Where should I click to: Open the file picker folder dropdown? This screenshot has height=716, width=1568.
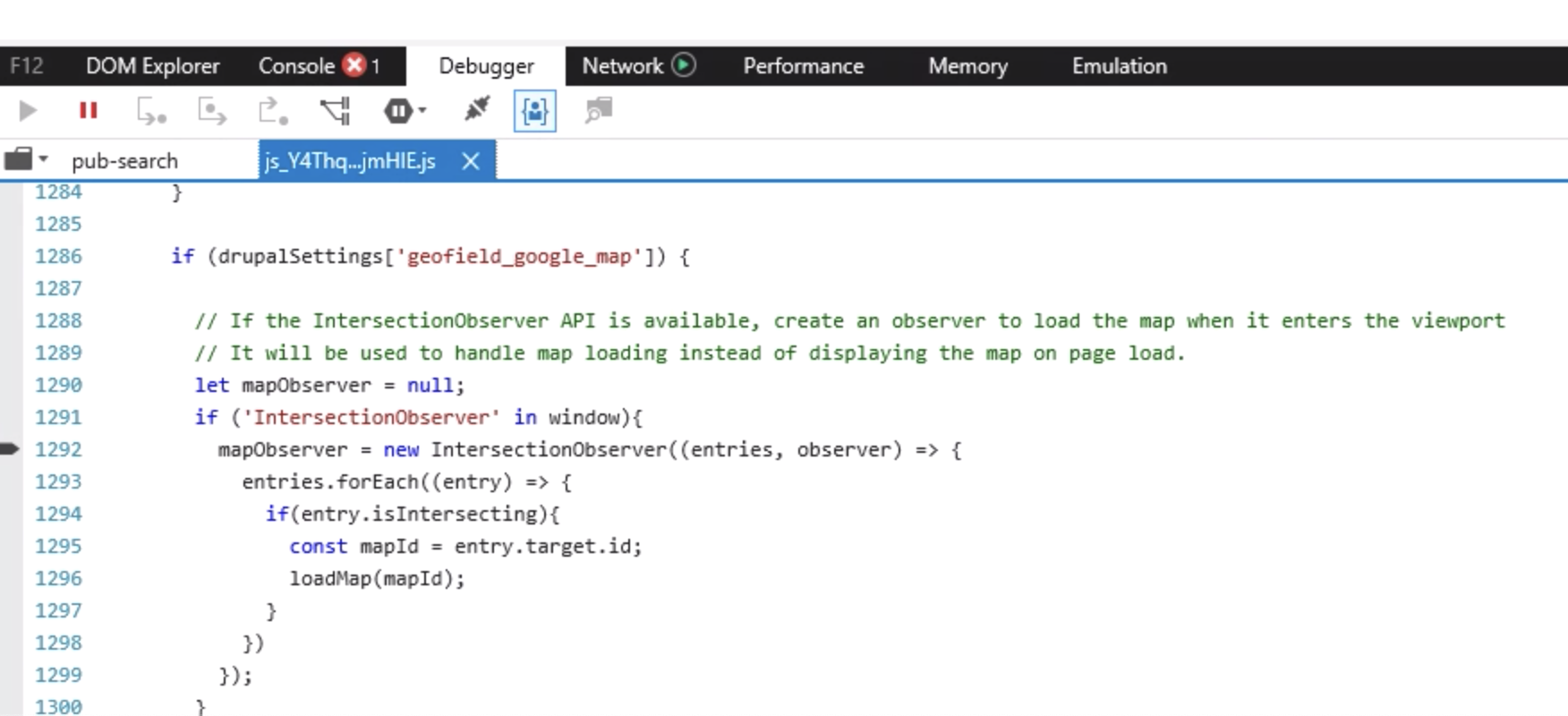[25, 160]
